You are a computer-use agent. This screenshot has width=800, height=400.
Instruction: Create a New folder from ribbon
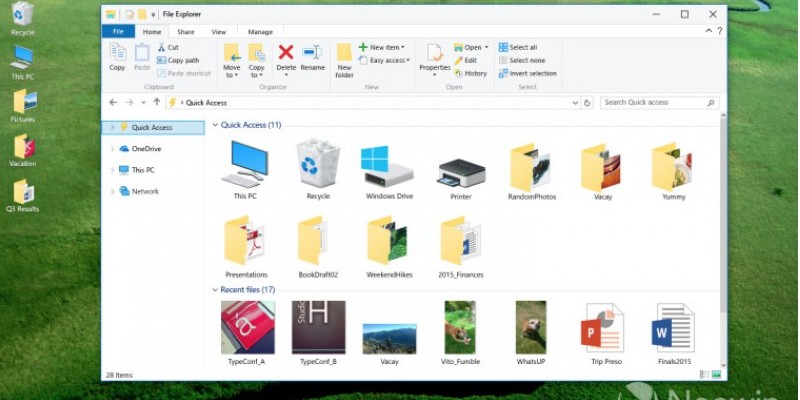[344, 60]
